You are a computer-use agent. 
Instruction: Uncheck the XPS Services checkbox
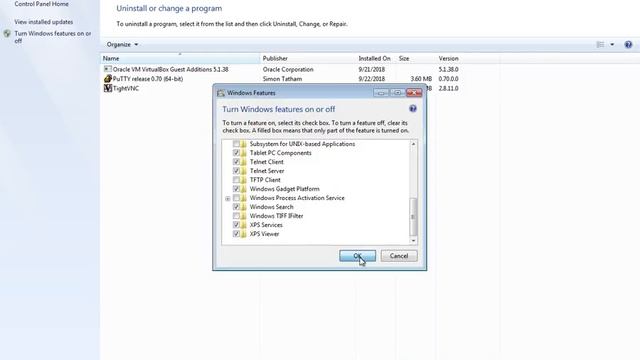click(236, 224)
